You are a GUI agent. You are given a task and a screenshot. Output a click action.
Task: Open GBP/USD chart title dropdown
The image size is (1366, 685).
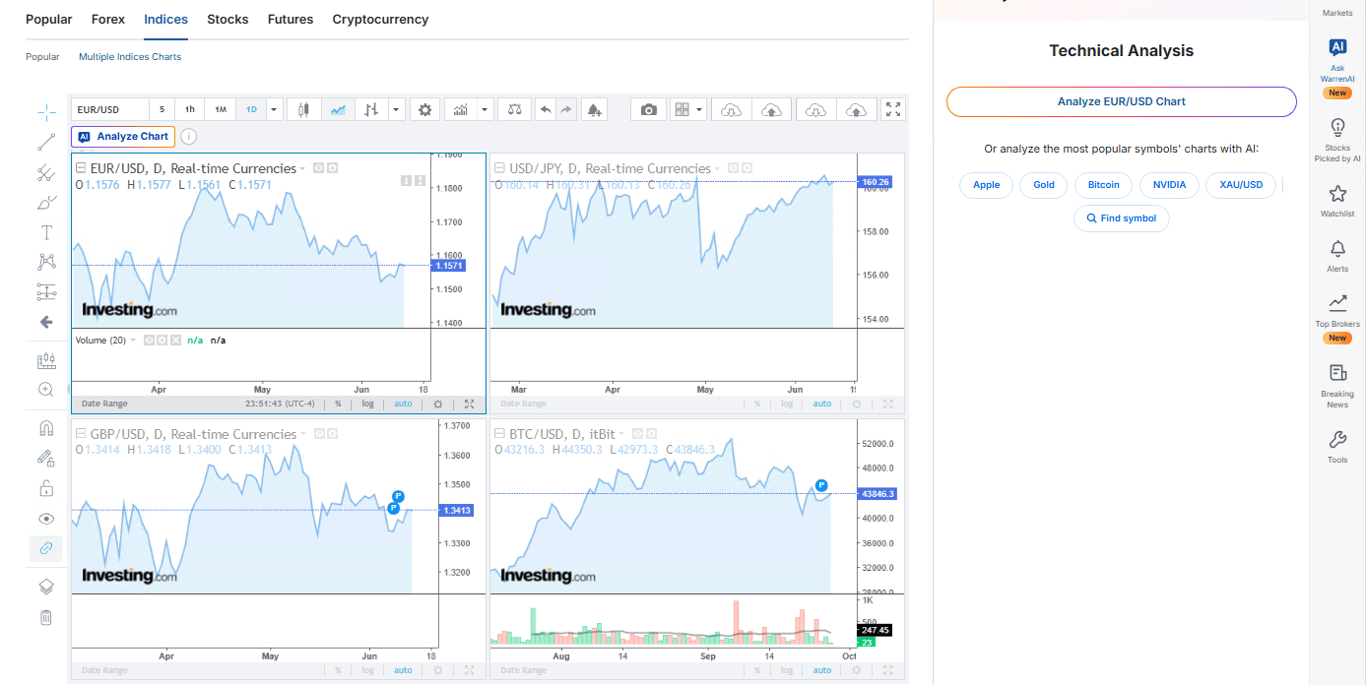click(x=303, y=435)
